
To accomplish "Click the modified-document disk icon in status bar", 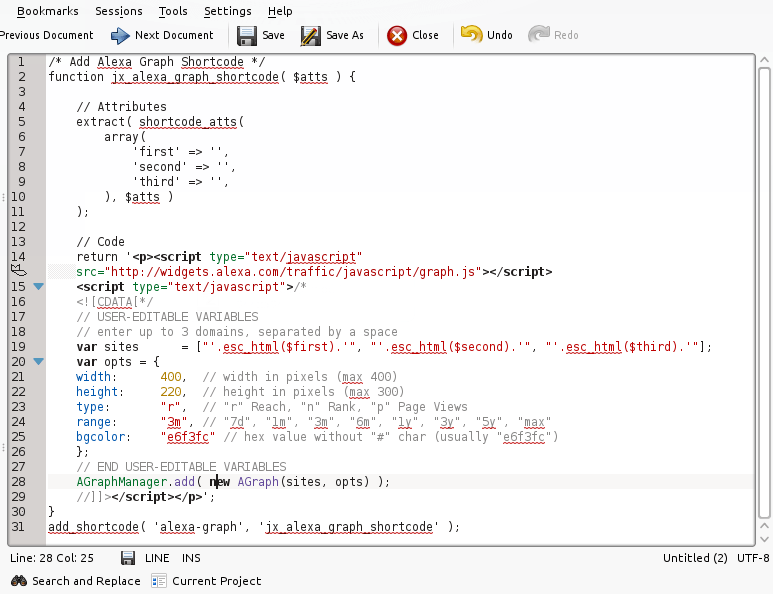I will [x=128, y=558].
